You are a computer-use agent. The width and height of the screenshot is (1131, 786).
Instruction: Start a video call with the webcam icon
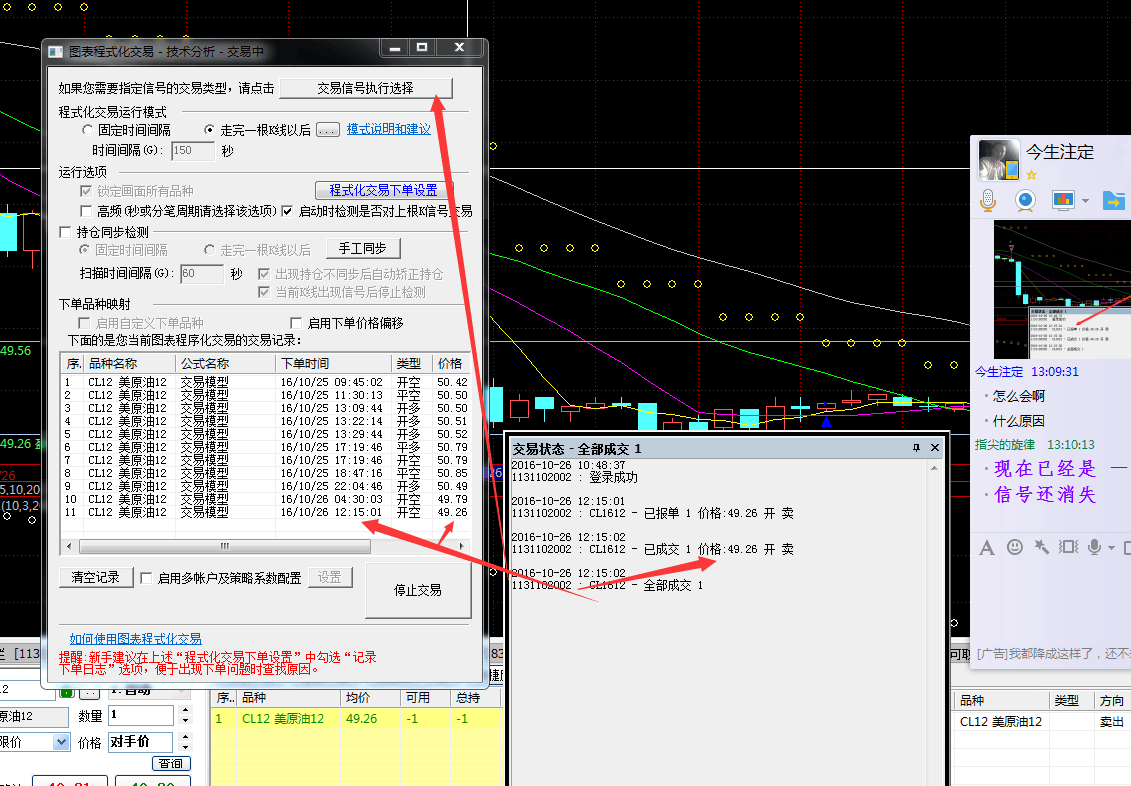[x=1025, y=200]
